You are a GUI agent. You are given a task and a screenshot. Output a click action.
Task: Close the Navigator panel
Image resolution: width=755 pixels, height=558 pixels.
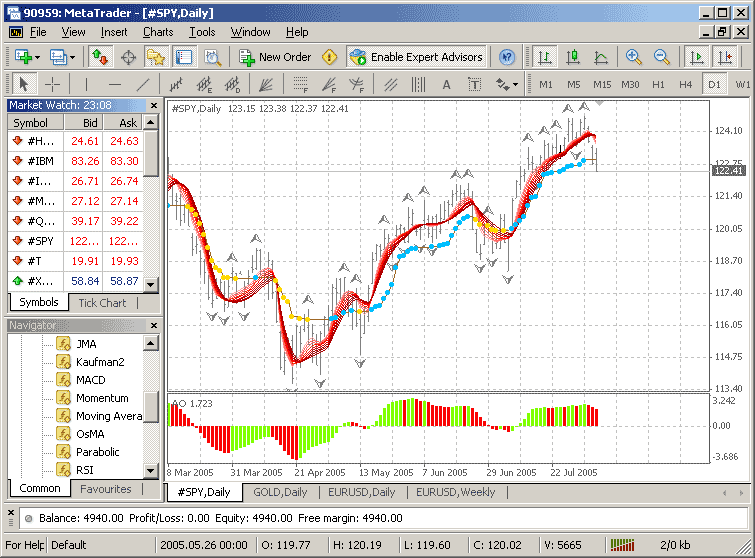(x=154, y=325)
